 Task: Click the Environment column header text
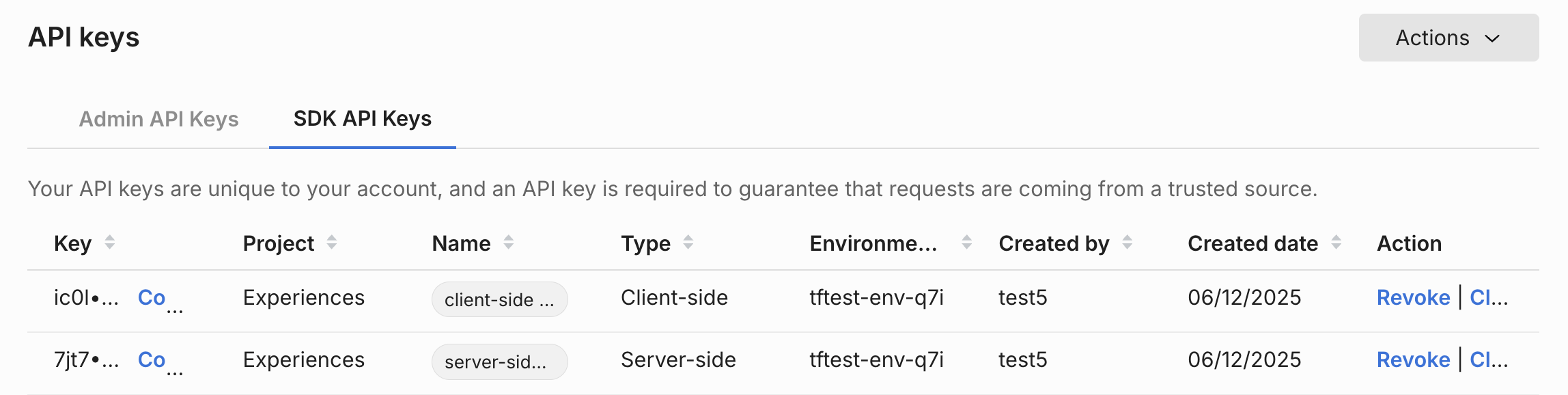coord(873,243)
